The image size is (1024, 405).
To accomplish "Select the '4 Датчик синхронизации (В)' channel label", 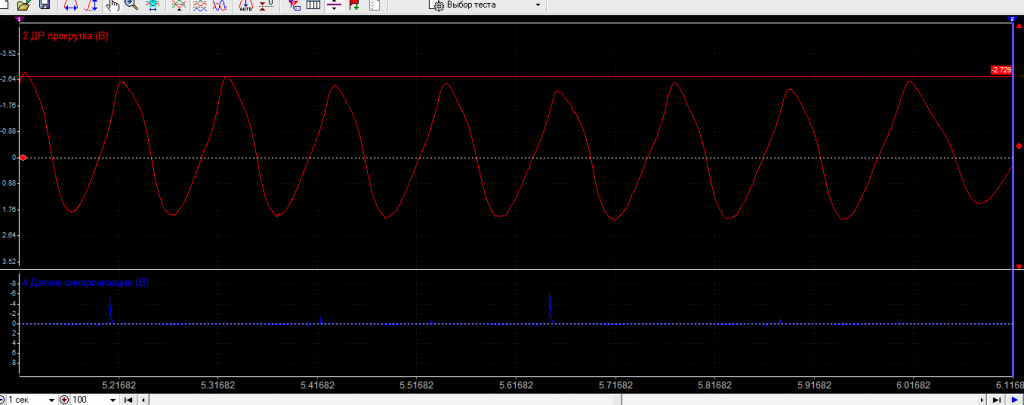I will click(86, 283).
